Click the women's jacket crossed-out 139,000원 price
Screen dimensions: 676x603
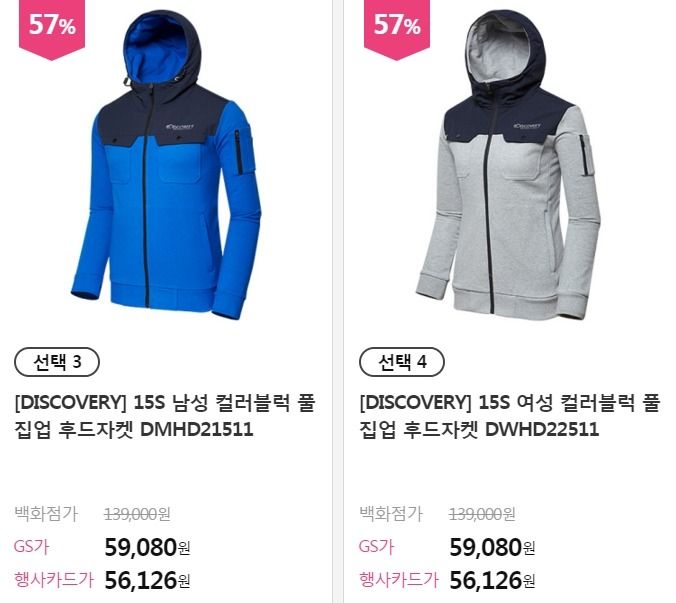[x=482, y=514]
